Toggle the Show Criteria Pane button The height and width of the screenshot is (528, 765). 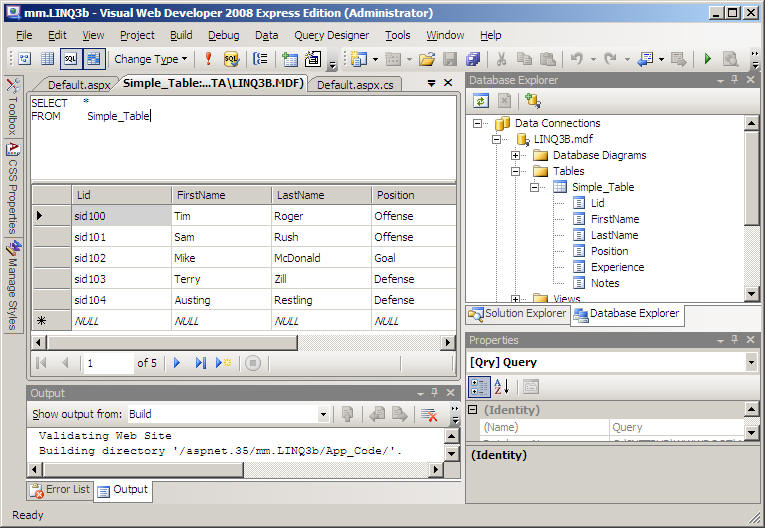[x=47, y=59]
